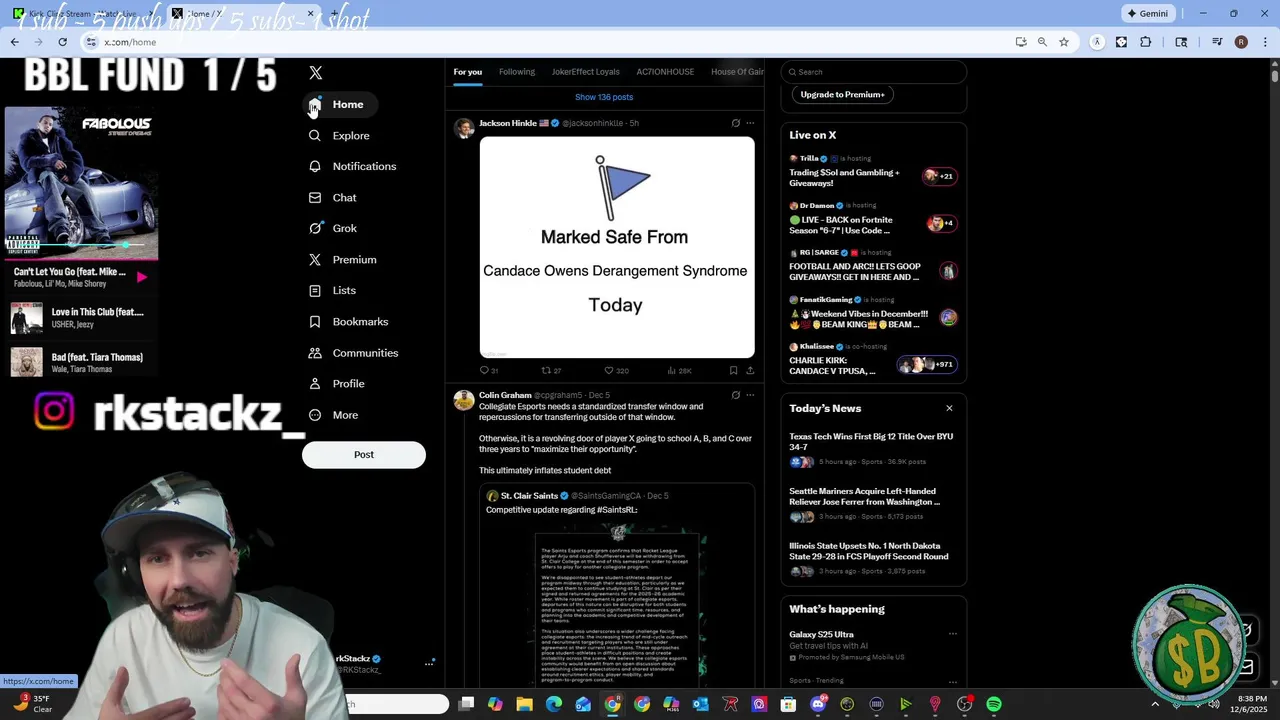Screen dimensions: 1280x720
Task: Open Grok explain on Jackson Hinkle's post
Action: click(735, 123)
